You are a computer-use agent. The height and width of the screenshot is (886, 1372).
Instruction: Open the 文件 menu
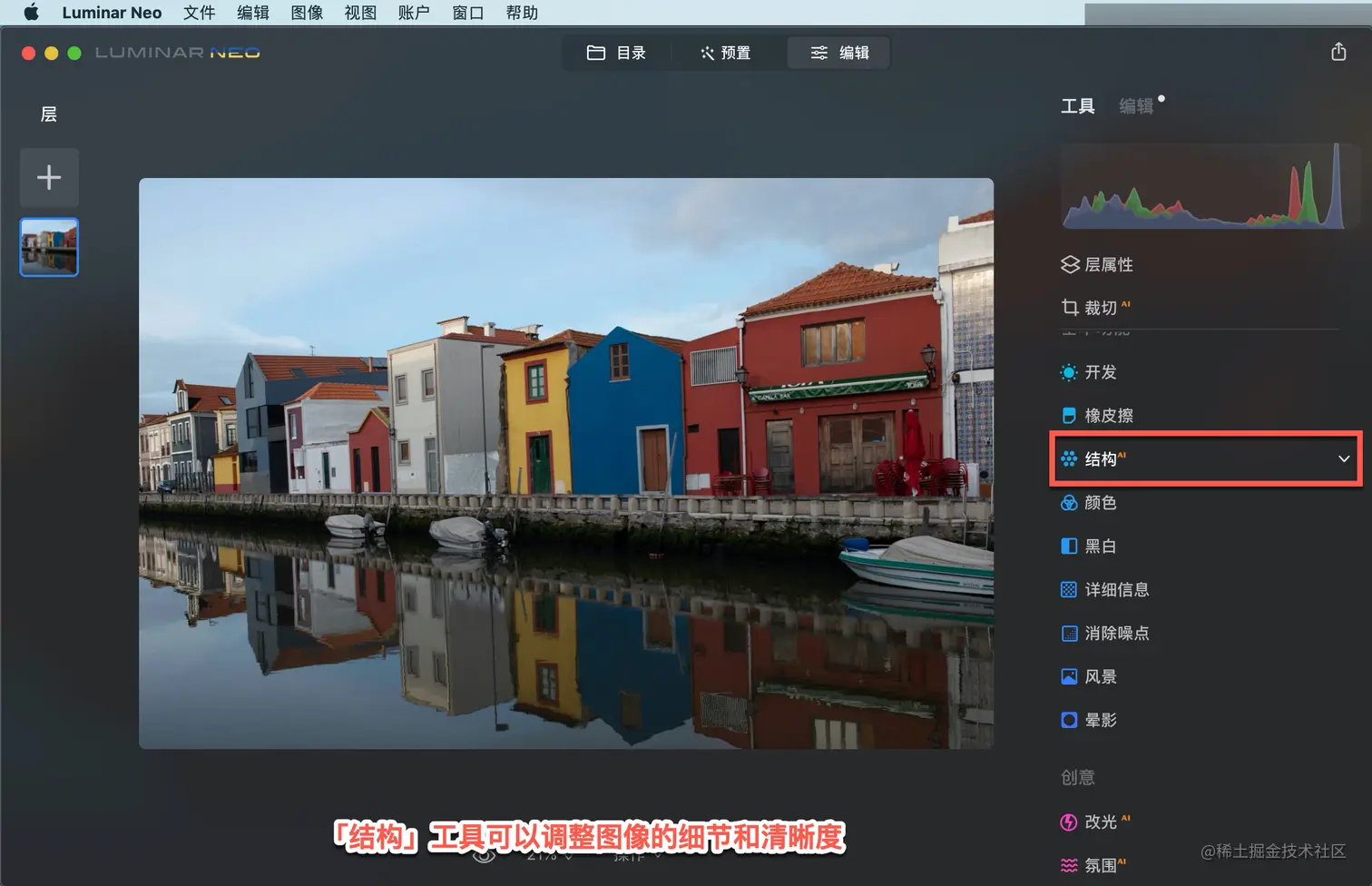point(199,13)
